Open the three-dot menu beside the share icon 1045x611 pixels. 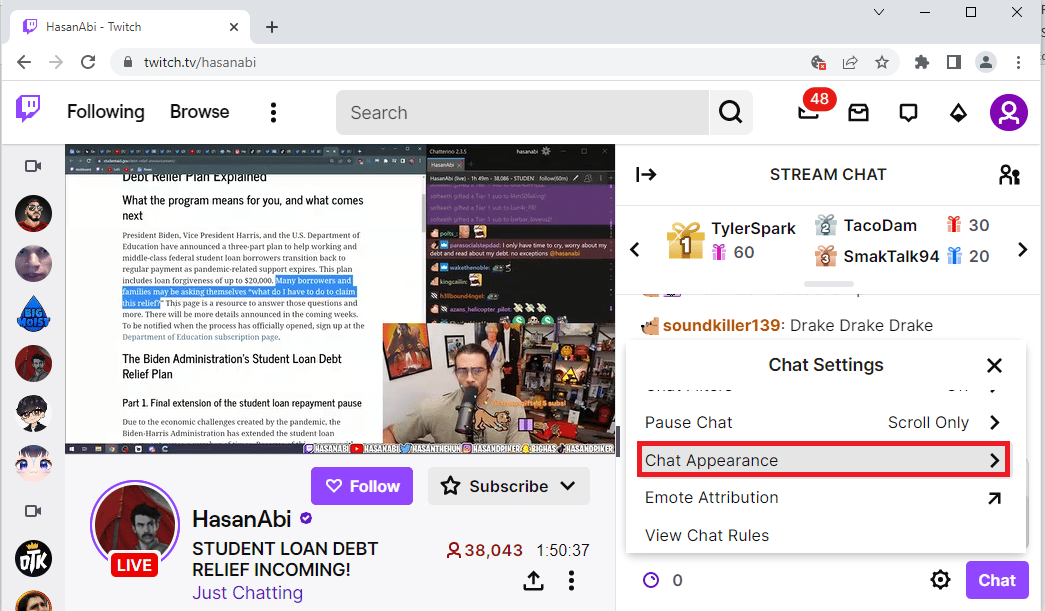(x=571, y=580)
